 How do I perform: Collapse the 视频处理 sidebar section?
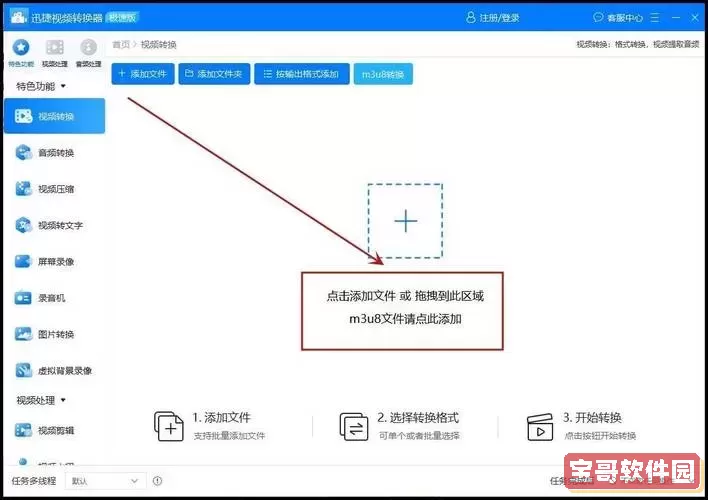click(x=41, y=400)
